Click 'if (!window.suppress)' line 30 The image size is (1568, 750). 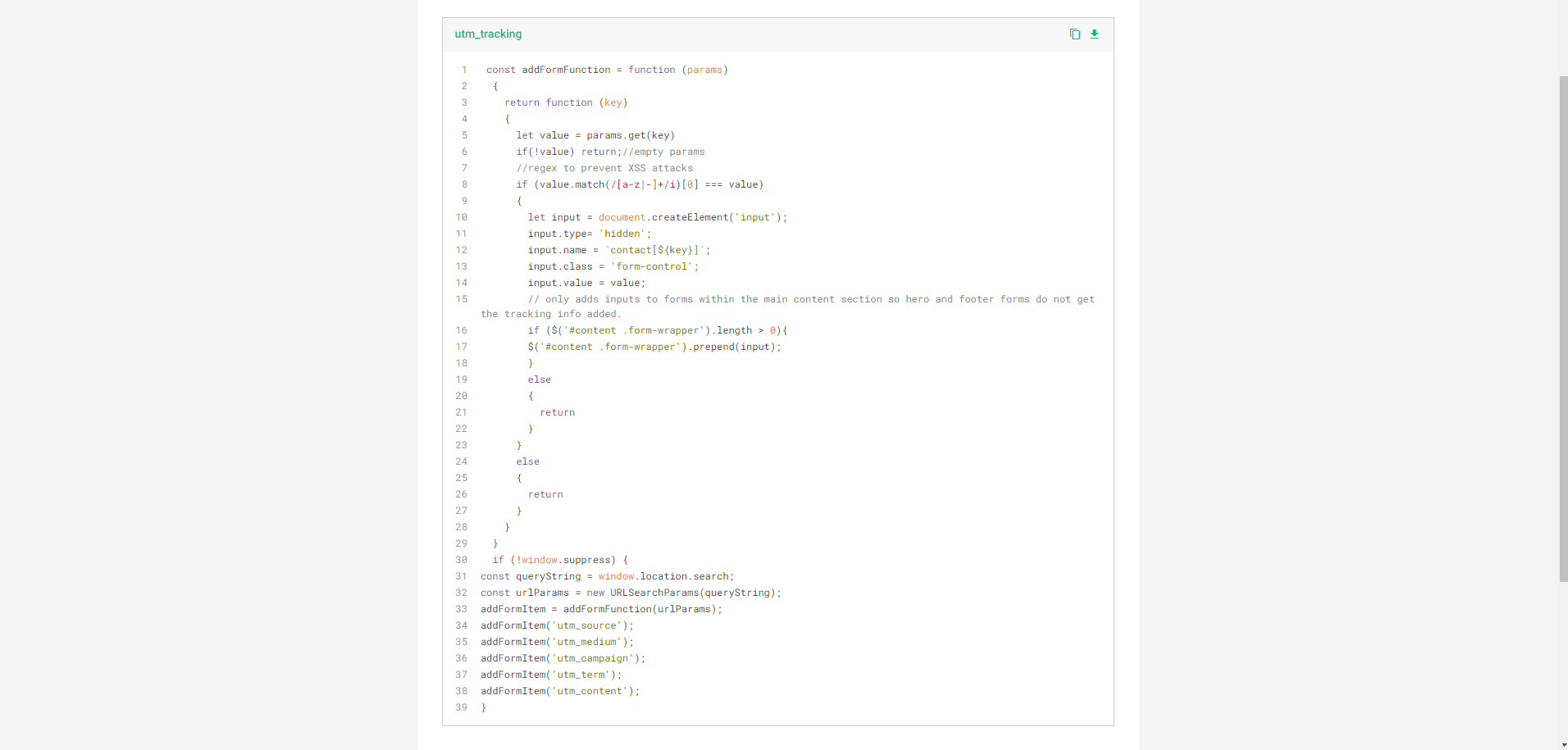coord(560,560)
